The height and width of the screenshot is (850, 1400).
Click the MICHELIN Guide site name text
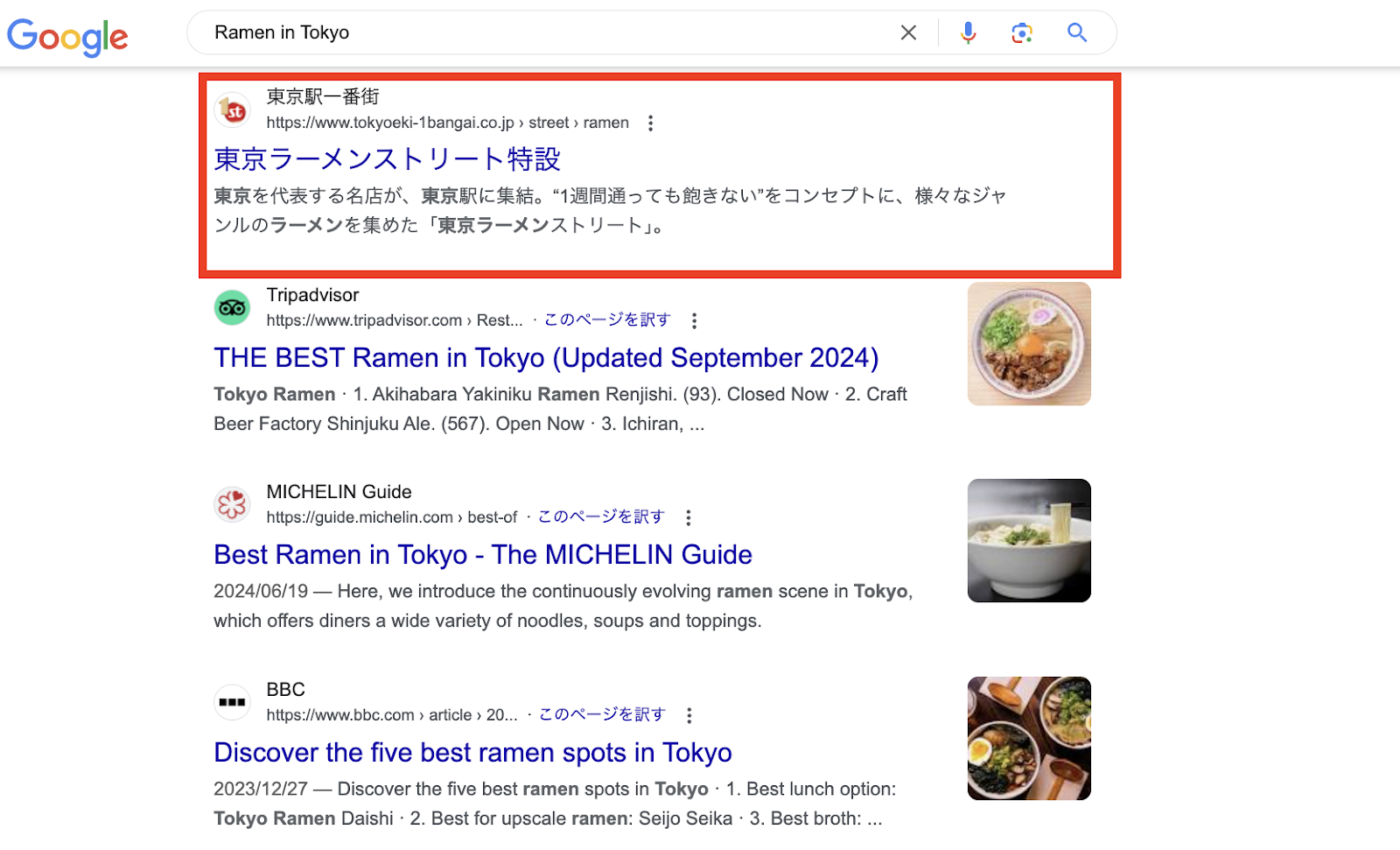(339, 492)
